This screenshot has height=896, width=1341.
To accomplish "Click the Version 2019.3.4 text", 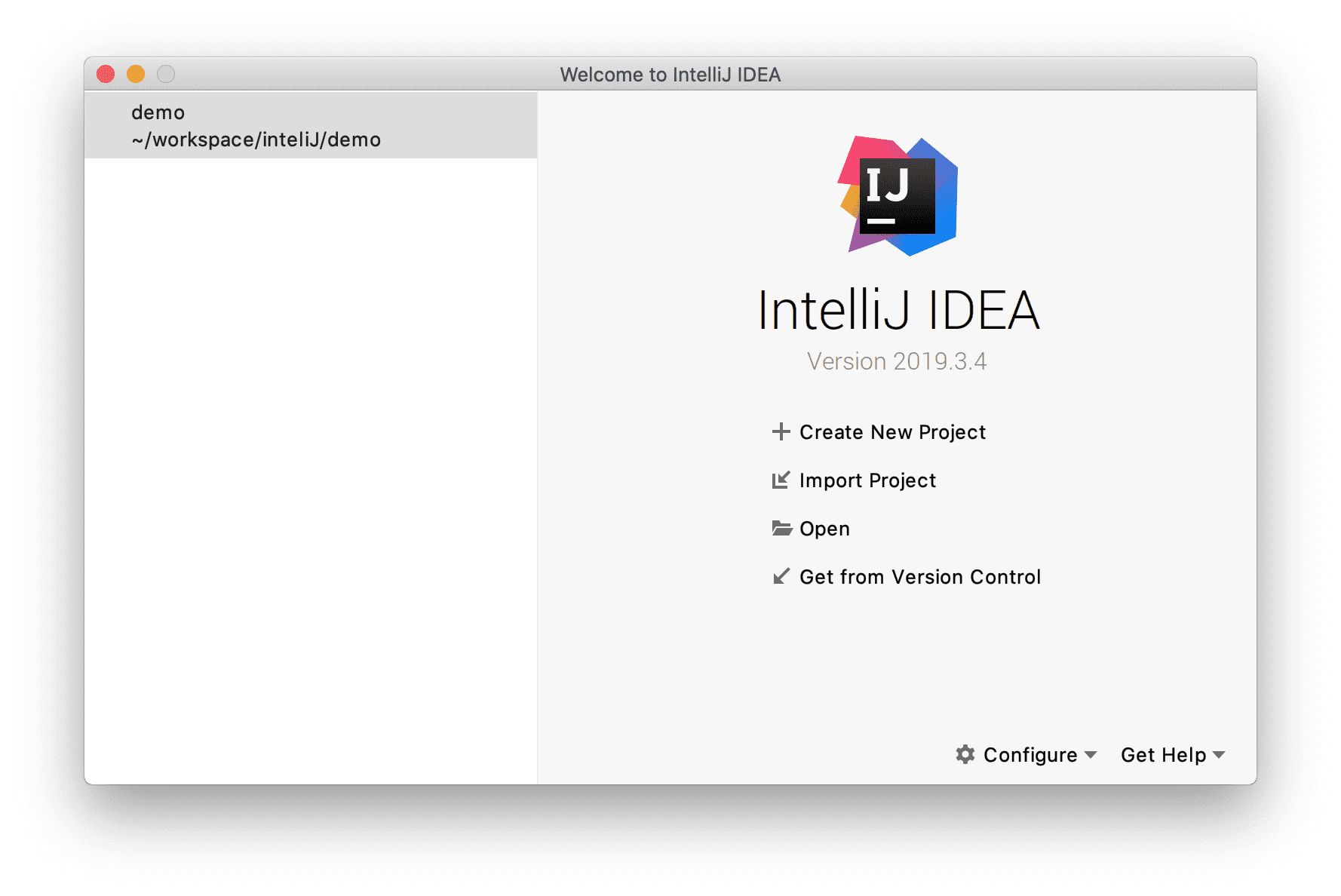I will (x=897, y=361).
